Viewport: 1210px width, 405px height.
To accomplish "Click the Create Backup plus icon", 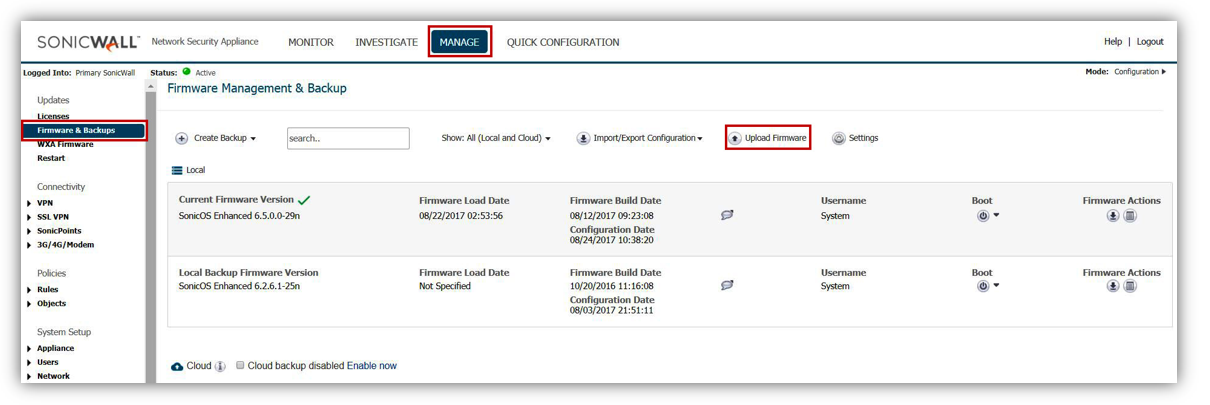I will pos(182,139).
